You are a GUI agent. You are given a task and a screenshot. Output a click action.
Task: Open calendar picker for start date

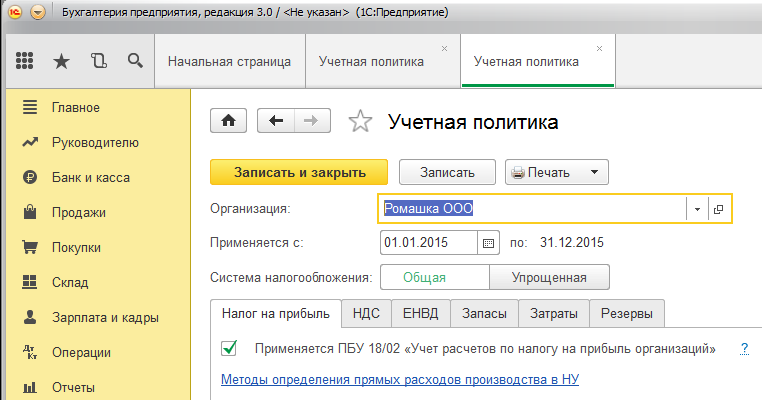(x=489, y=242)
